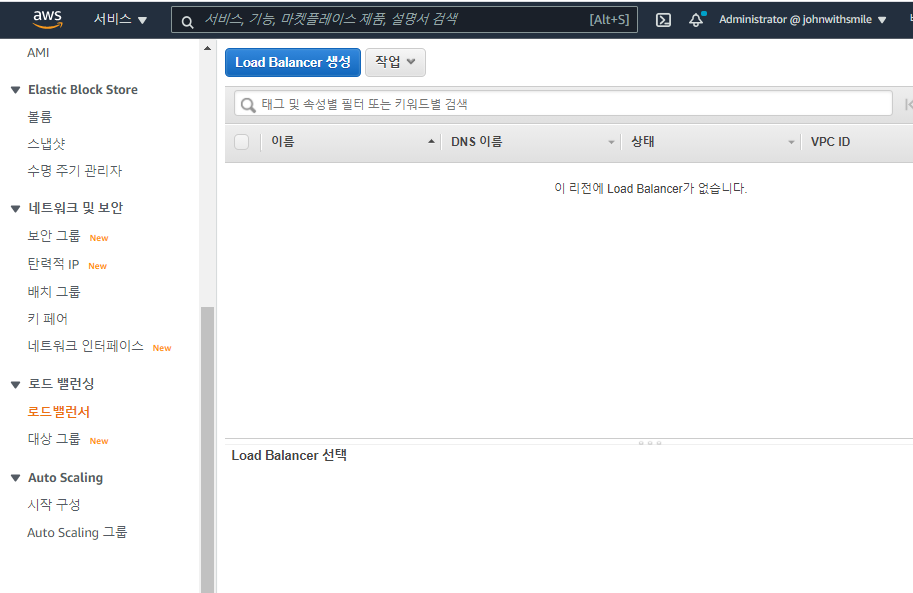The height and width of the screenshot is (593, 913).
Task: Open 스냅샷 in the sidebar
Action: [46, 143]
